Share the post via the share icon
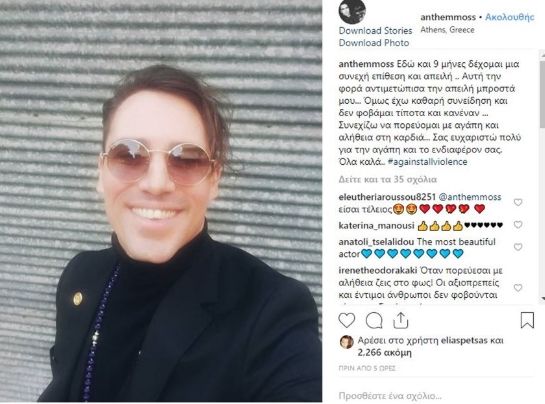The width and height of the screenshot is (545, 404). 400,320
